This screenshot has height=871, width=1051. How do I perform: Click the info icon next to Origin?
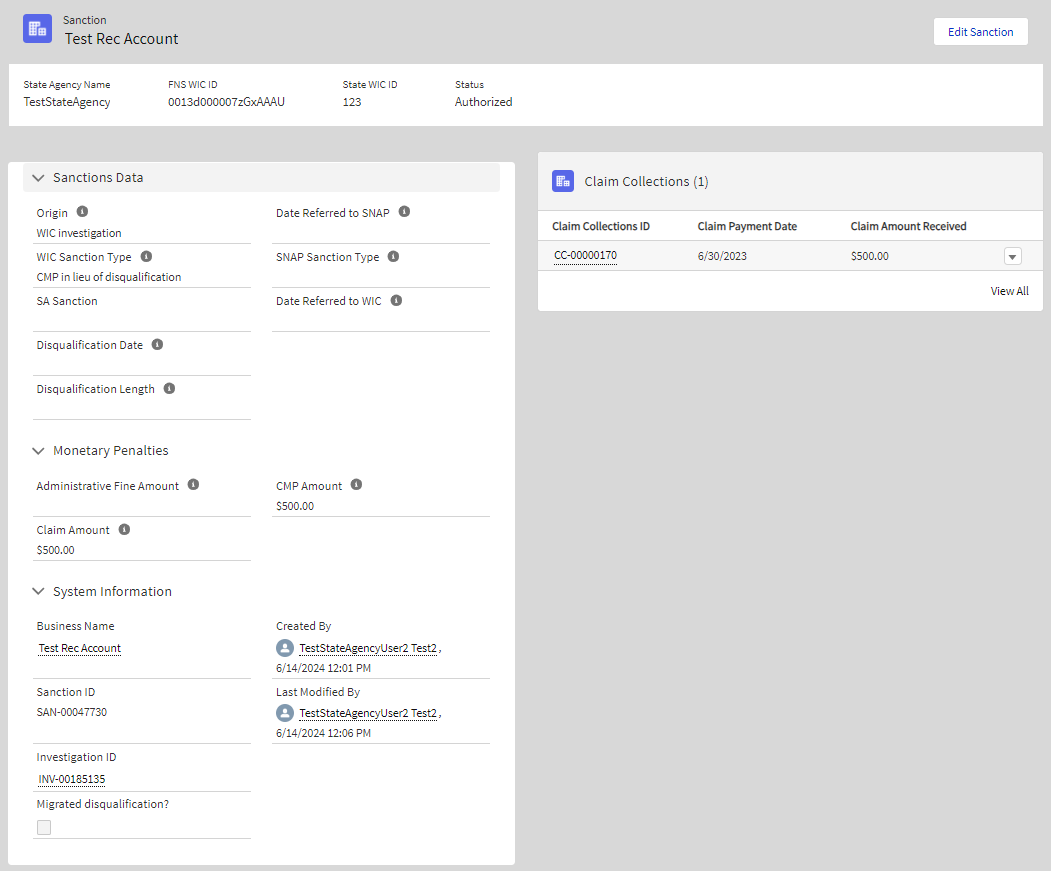[x=82, y=212]
